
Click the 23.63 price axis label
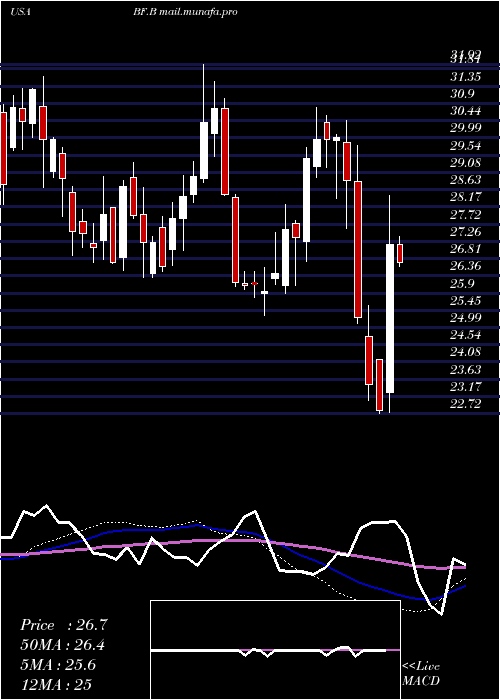[x=465, y=370]
